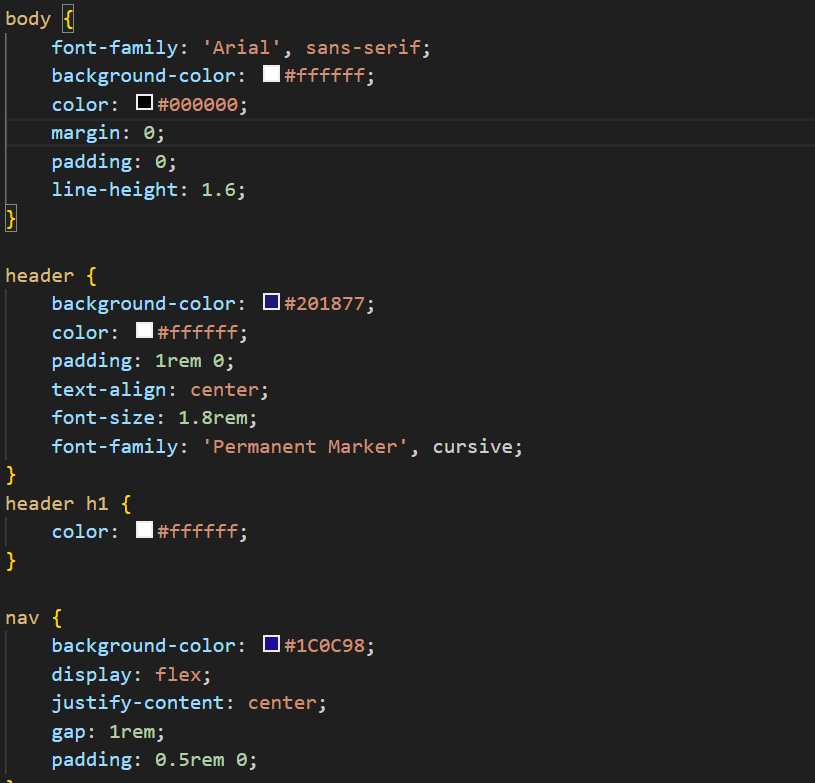The height and width of the screenshot is (783, 815).
Task: Open black color swatch for #000000
Action: (144, 102)
